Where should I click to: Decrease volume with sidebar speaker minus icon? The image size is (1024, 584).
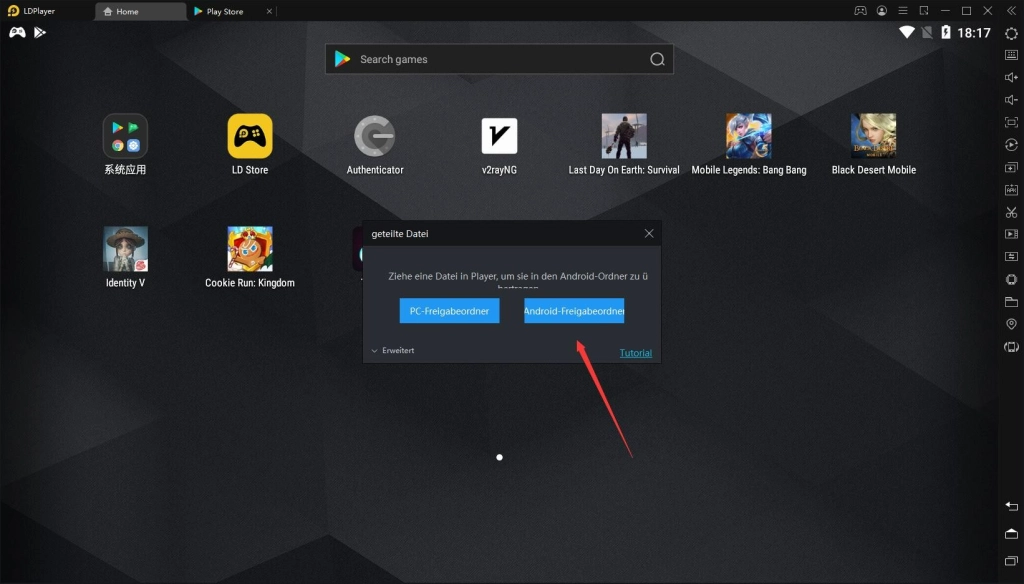(x=1011, y=100)
